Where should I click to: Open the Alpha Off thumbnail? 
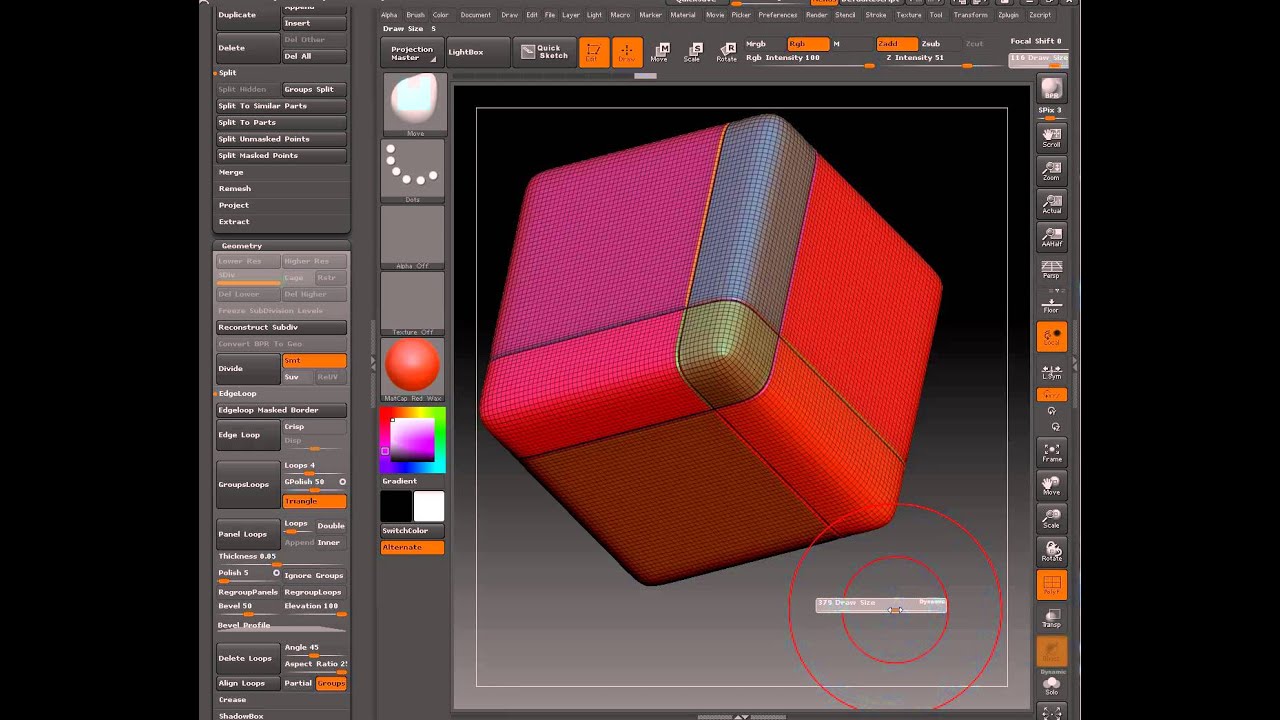point(414,237)
